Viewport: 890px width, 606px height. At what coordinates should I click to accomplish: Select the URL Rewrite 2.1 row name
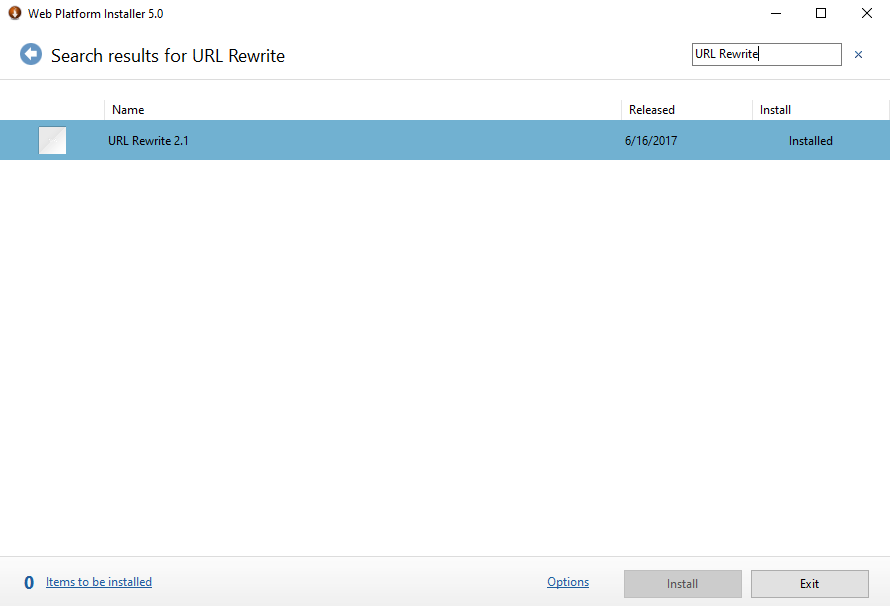148,141
